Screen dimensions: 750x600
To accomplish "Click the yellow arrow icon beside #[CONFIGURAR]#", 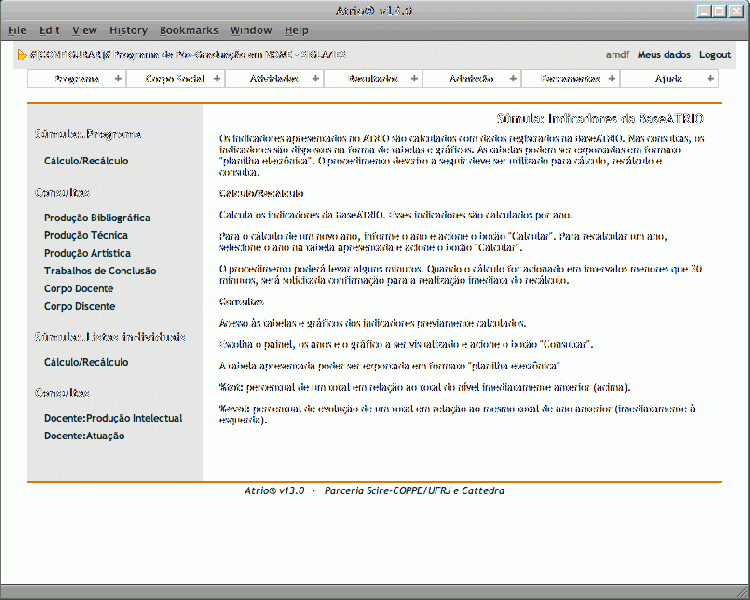I will pyautogui.click(x=22, y=55).
